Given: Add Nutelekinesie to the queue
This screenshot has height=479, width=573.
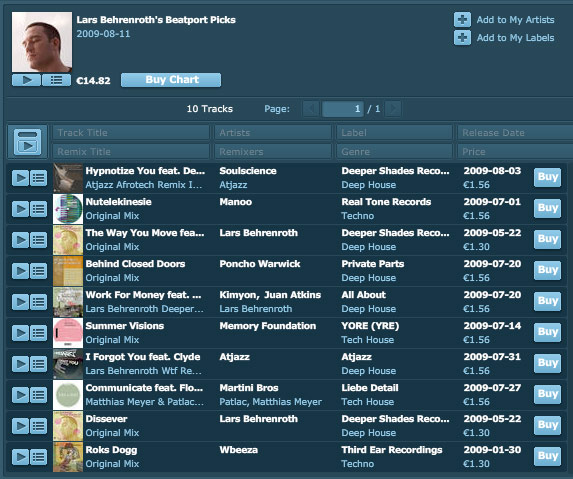Looking at the screenshot, I should [38, 209].
